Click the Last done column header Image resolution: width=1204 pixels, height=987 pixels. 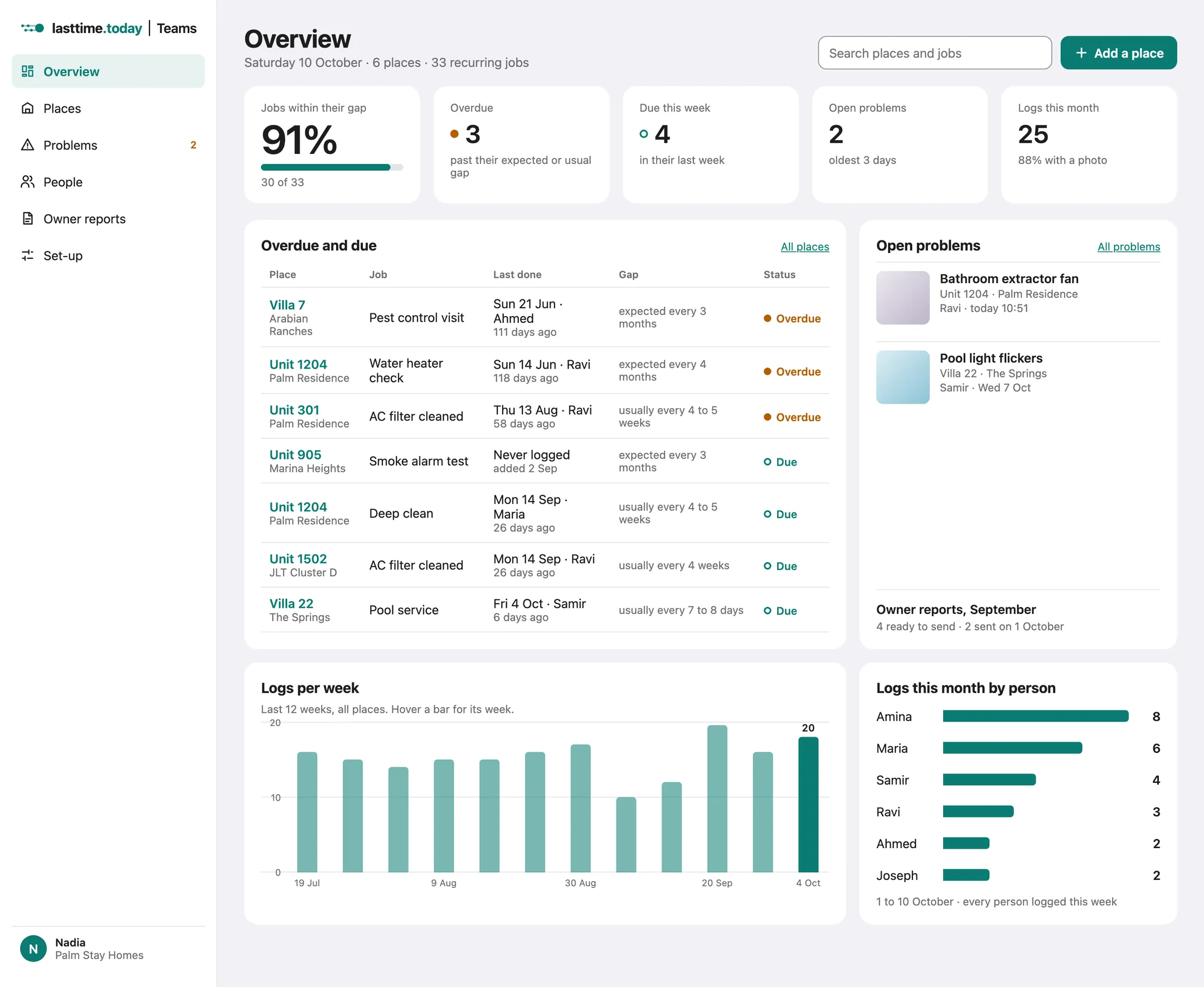click(517, 274)
